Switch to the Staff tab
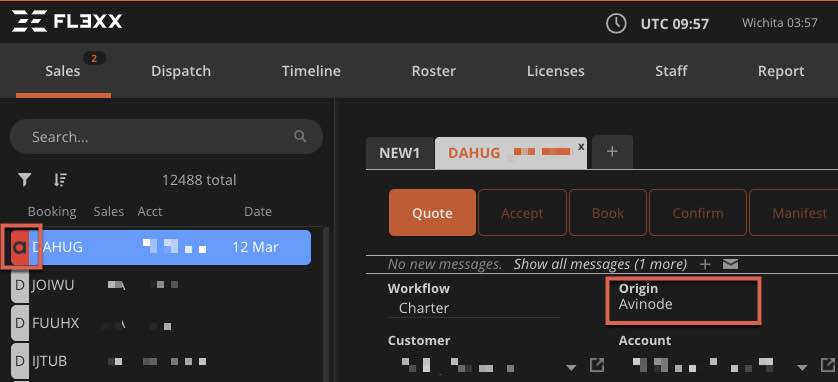Screen dimensions: 838x382 (x=671, y=71)
